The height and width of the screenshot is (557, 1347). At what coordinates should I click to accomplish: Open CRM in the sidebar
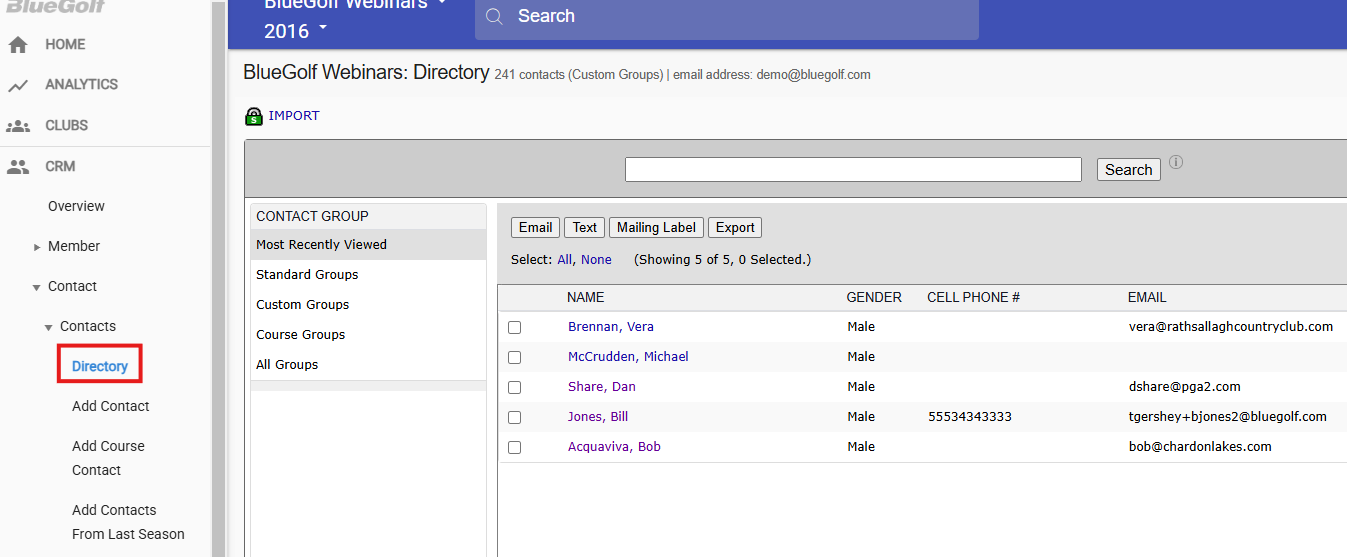[60, 167]
